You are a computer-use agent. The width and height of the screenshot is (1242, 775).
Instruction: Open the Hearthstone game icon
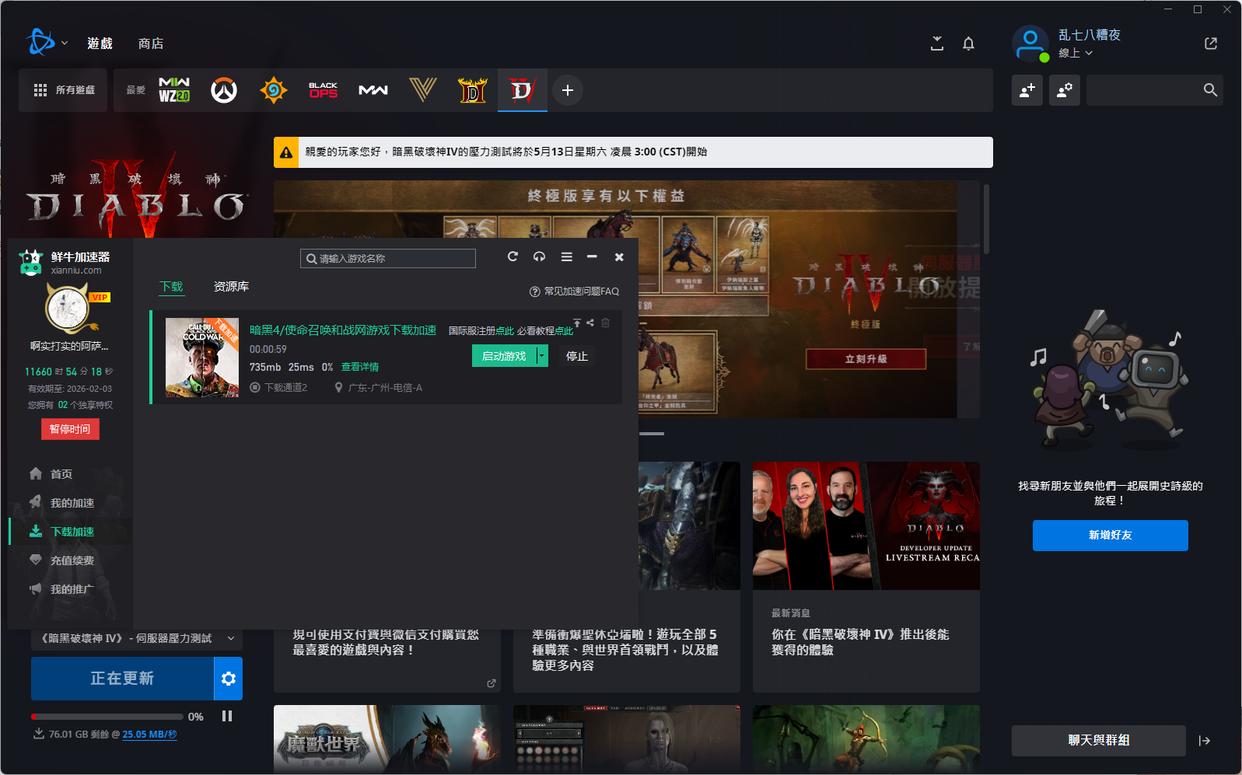[x=273, y=90]
